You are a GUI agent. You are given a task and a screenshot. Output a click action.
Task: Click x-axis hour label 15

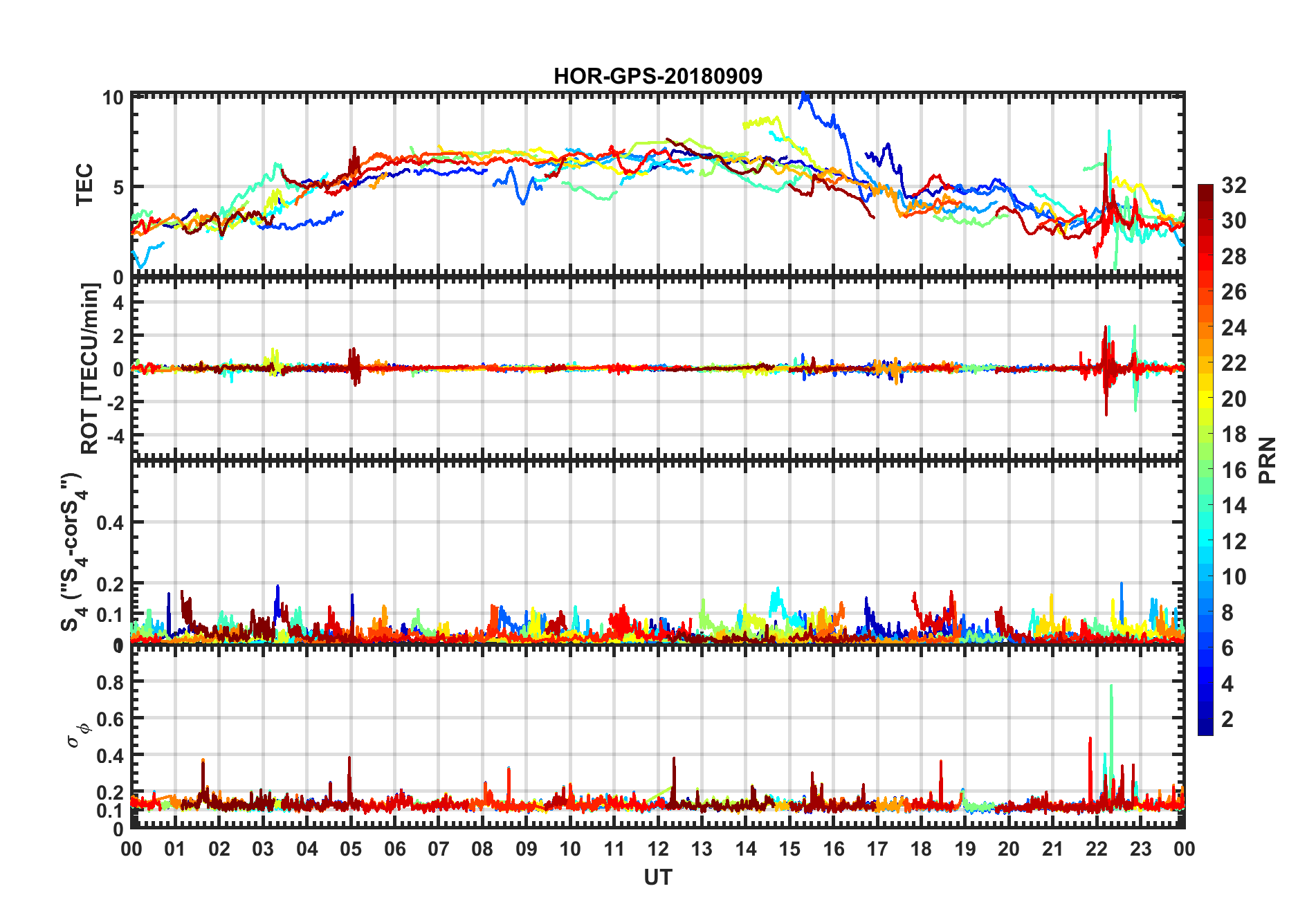[x=789, y=849]
